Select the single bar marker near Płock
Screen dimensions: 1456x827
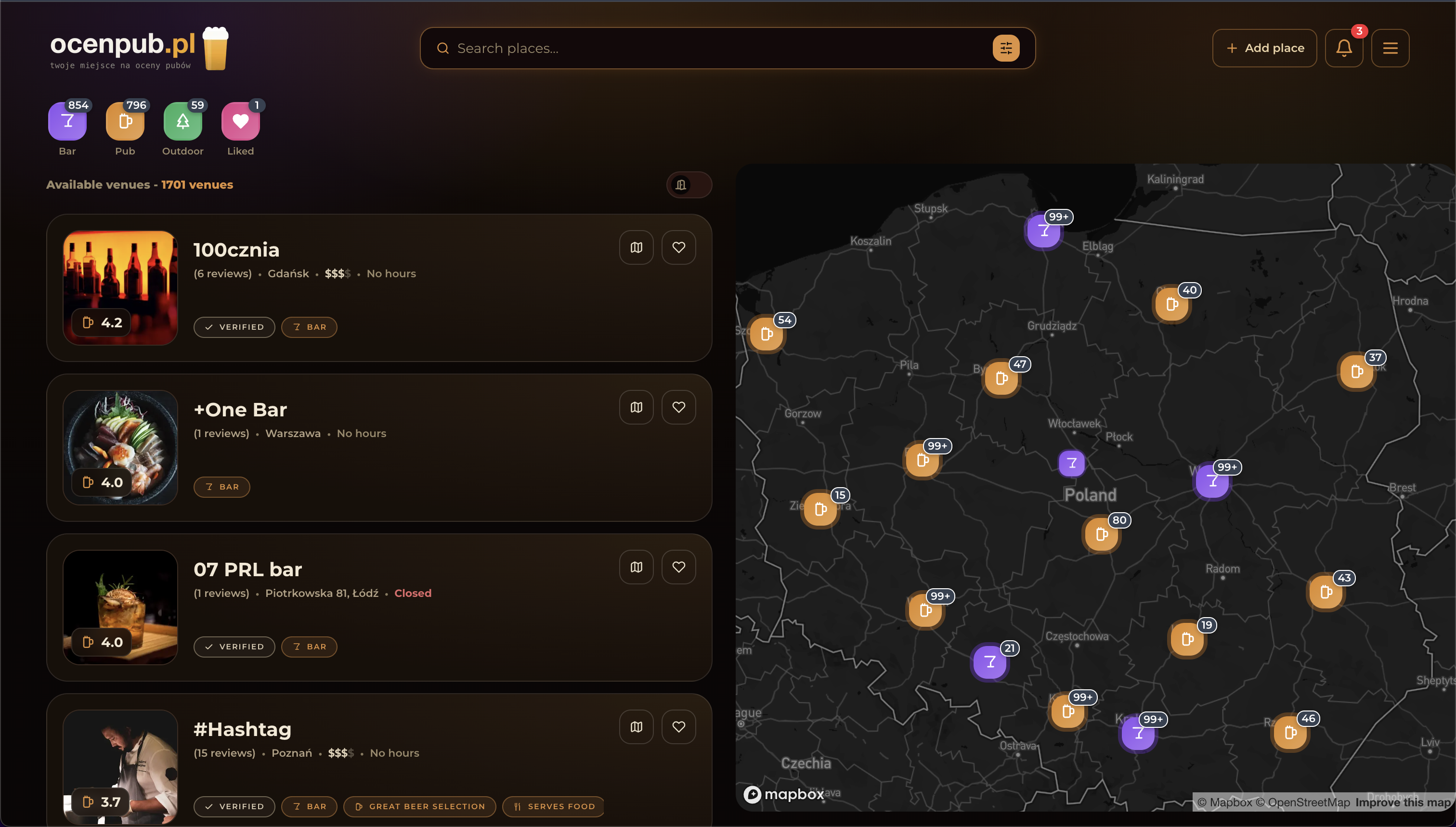tap(1072, 463)
